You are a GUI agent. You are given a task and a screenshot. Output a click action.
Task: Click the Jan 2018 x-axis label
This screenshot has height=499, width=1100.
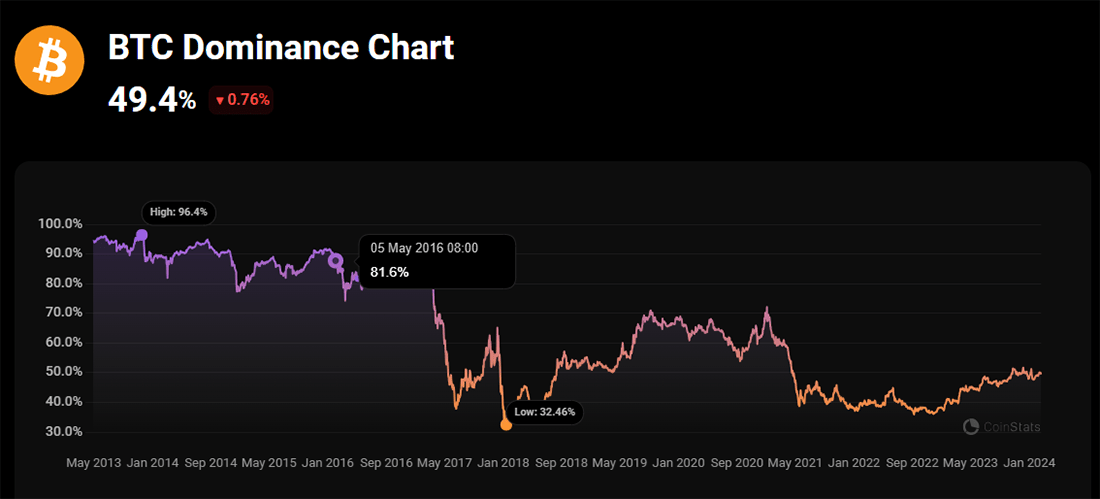click(x=502, y=463)
